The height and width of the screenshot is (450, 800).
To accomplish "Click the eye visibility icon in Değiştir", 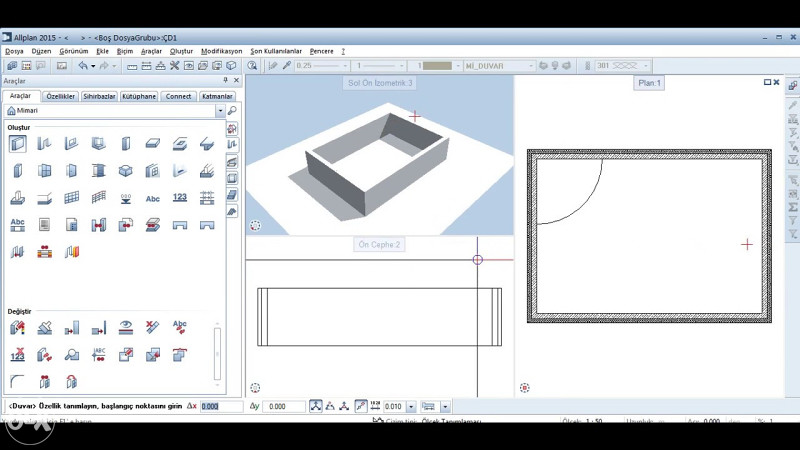I will pos(126,328).
